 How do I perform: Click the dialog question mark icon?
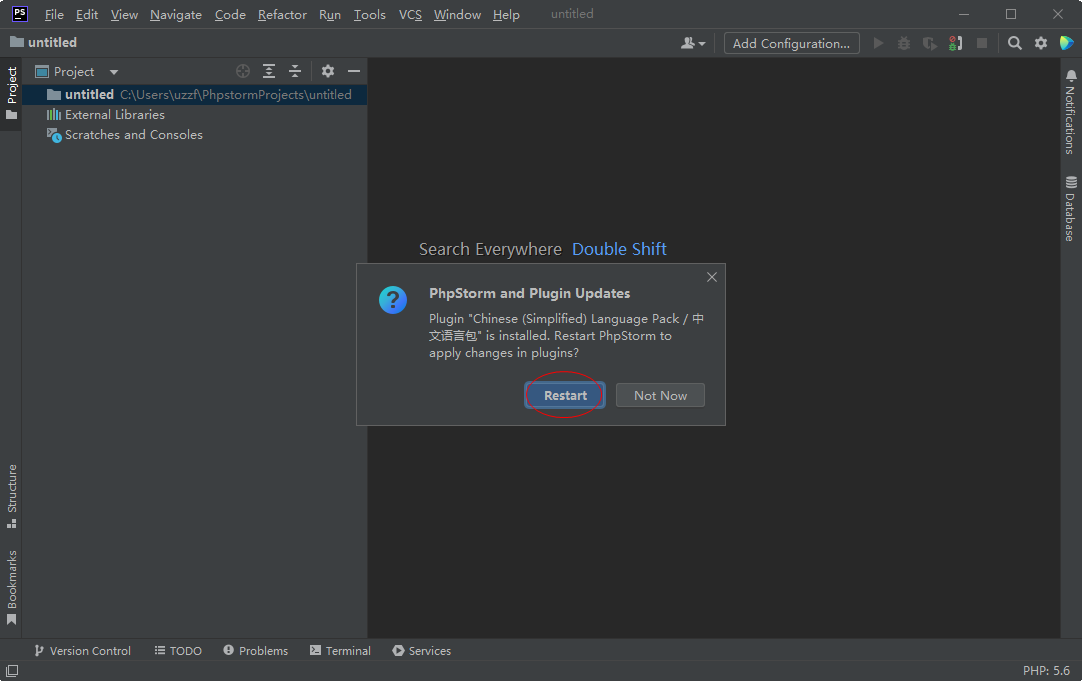pyautogui.click(x=393, y=300)
